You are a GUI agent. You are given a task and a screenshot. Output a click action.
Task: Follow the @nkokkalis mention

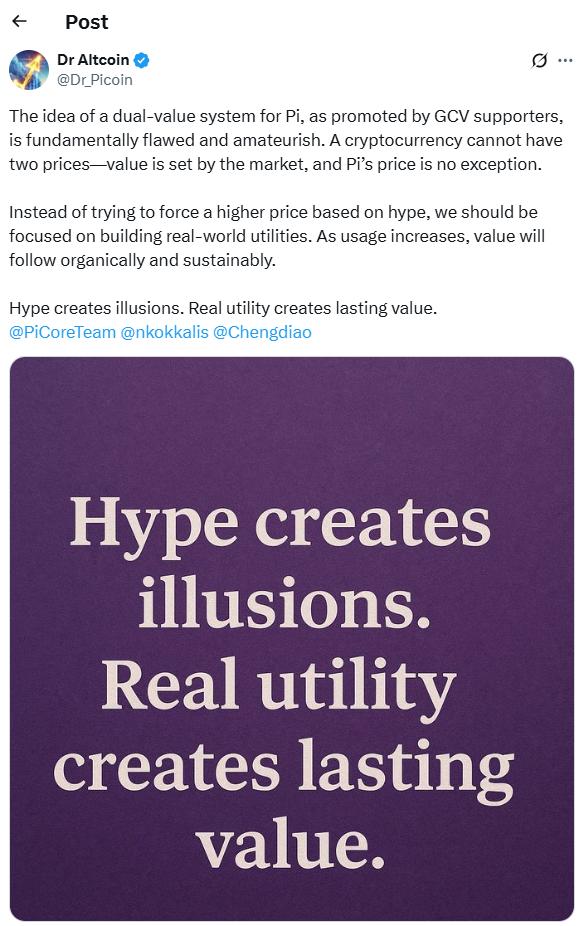[x=165, y=332]
